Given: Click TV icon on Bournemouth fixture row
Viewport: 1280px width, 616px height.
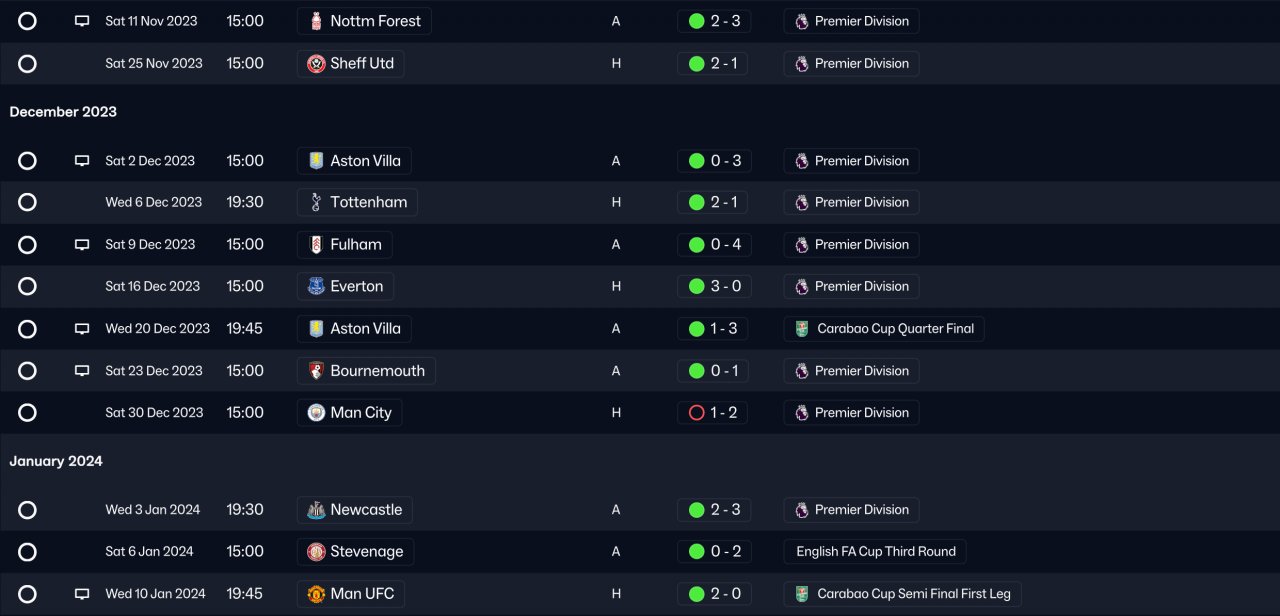Looking at the screenshot, I should click(82, 371).
